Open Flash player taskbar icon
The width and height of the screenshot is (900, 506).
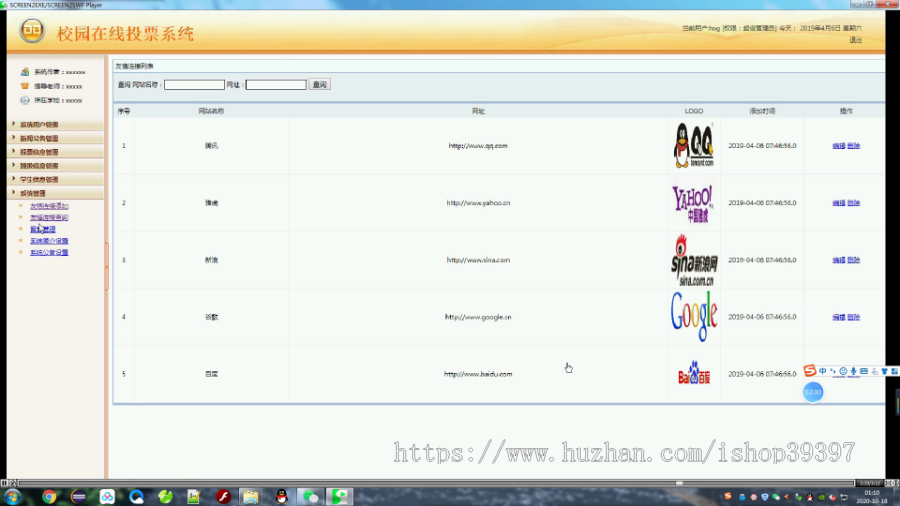click(x=223, y=497)
